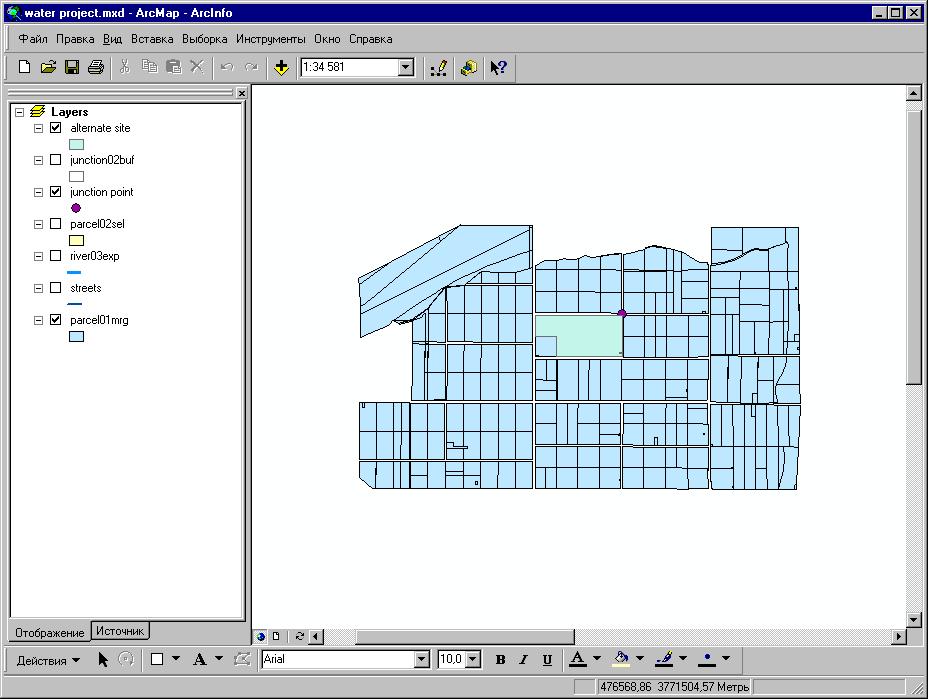This screenshot has width=928, height=699.
Task: Undo last action arrow
Action: tap(227, 67)
